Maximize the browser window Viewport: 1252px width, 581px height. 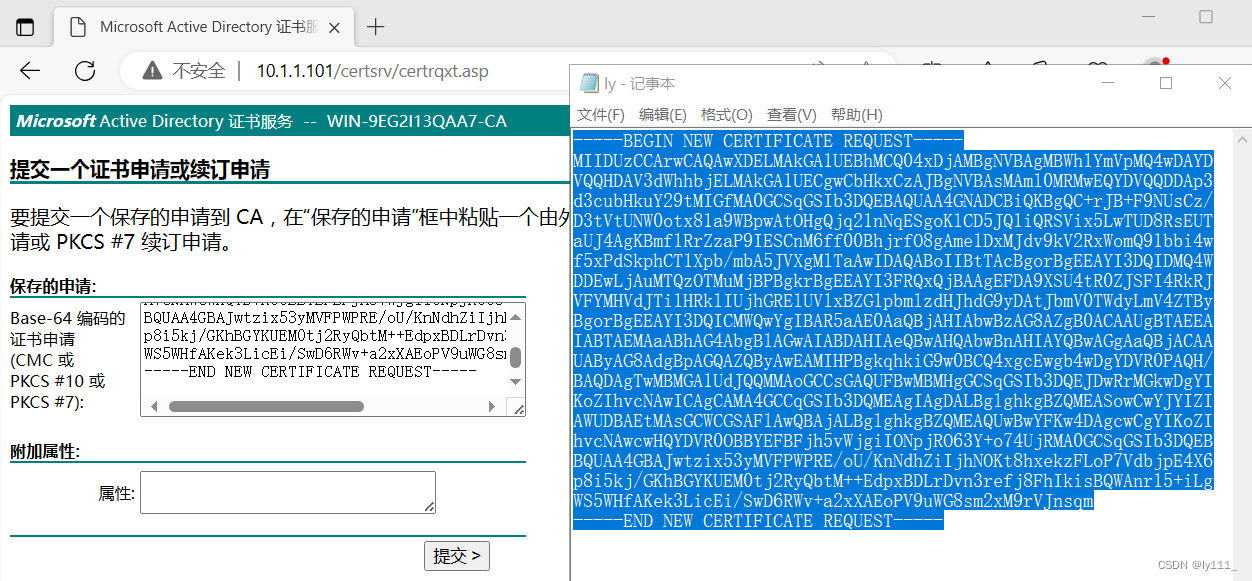point(1206,17)
